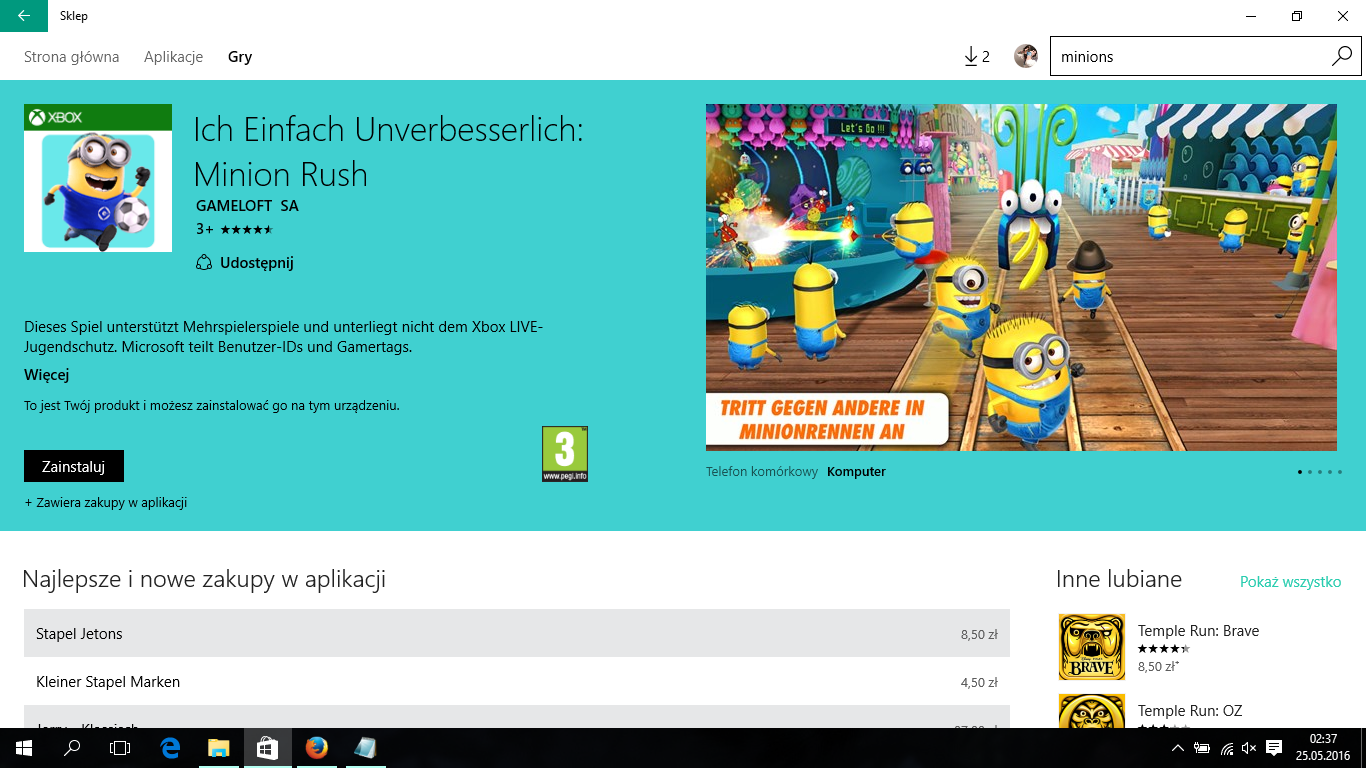1366x768 pixels.
Task: Click the Inne lubiane heading
Action: 1119,579
